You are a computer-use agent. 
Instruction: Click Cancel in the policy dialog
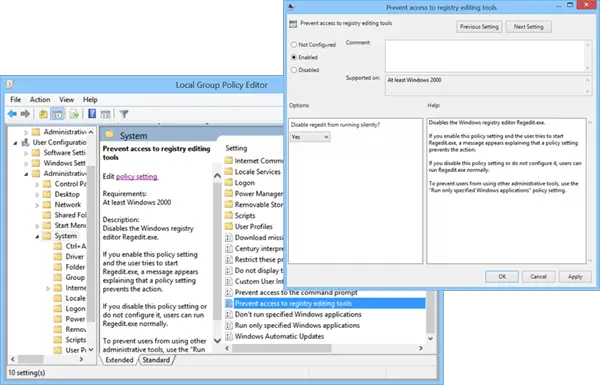point(538,276)
